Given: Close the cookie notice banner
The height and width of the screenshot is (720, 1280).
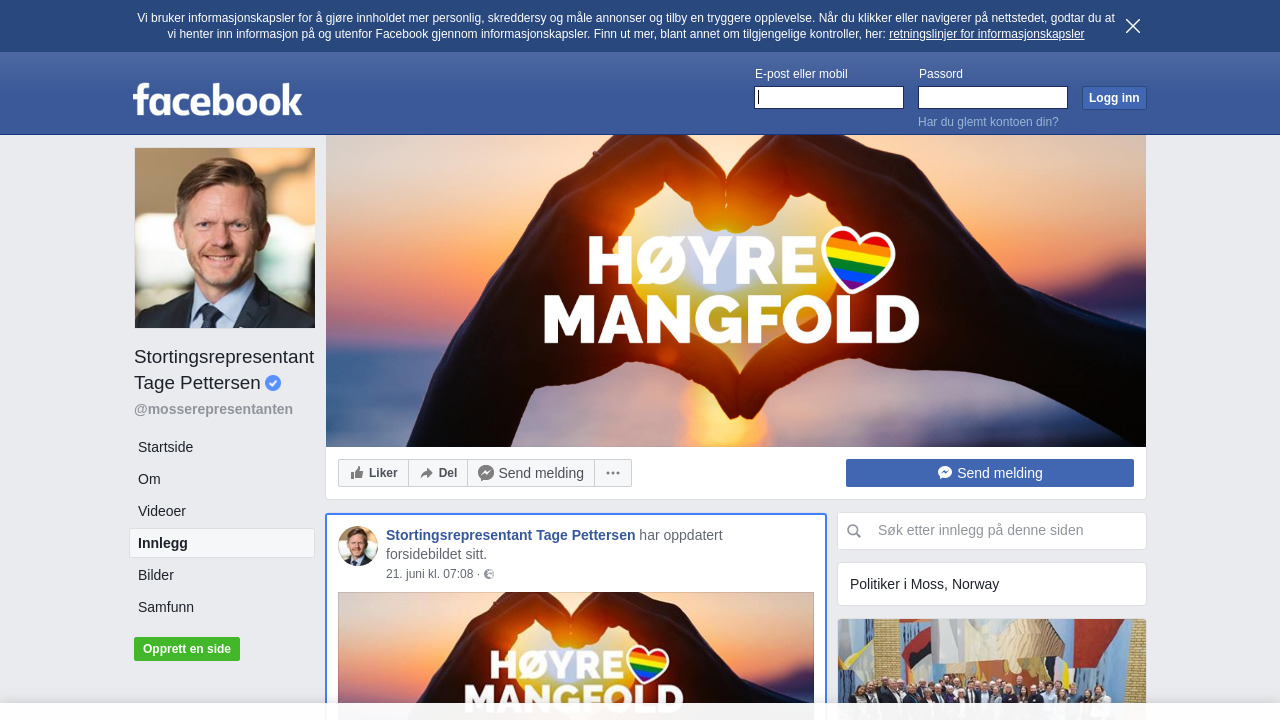Looking at the screenshot, I should pos(1132,26).
